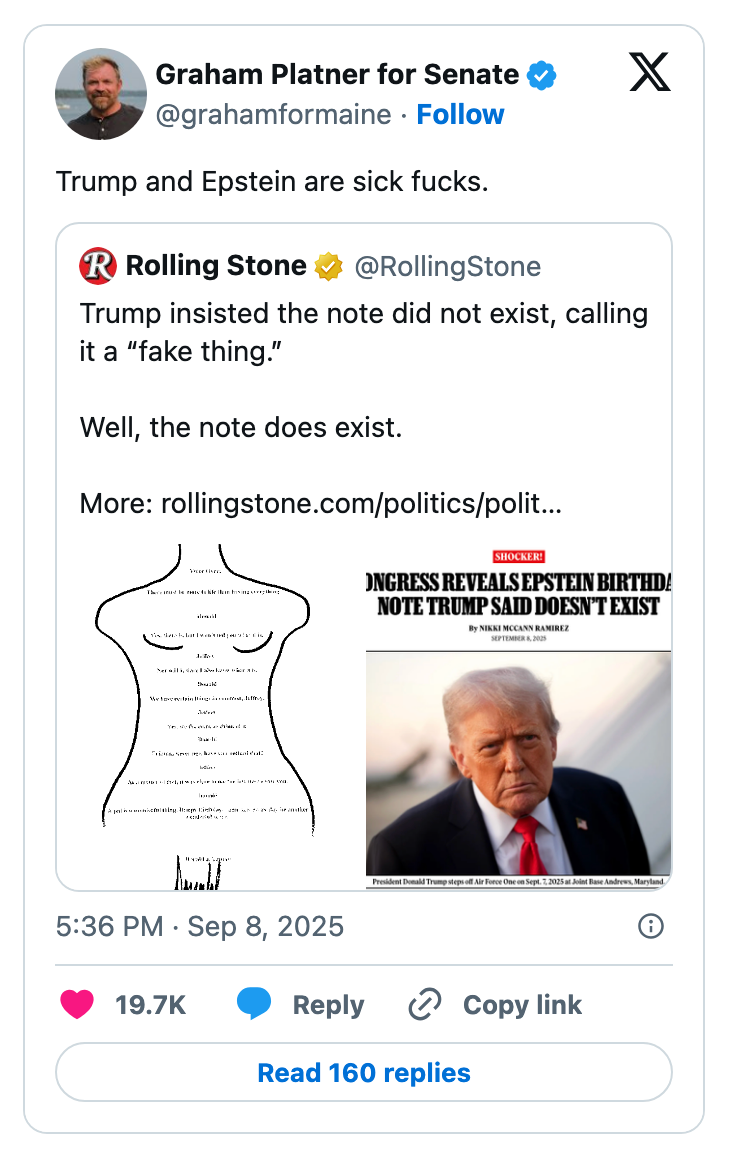The height and width of the screenshot is (1154, 730).
Task: Click the X logo in the top corner
Action: point(649,72)
